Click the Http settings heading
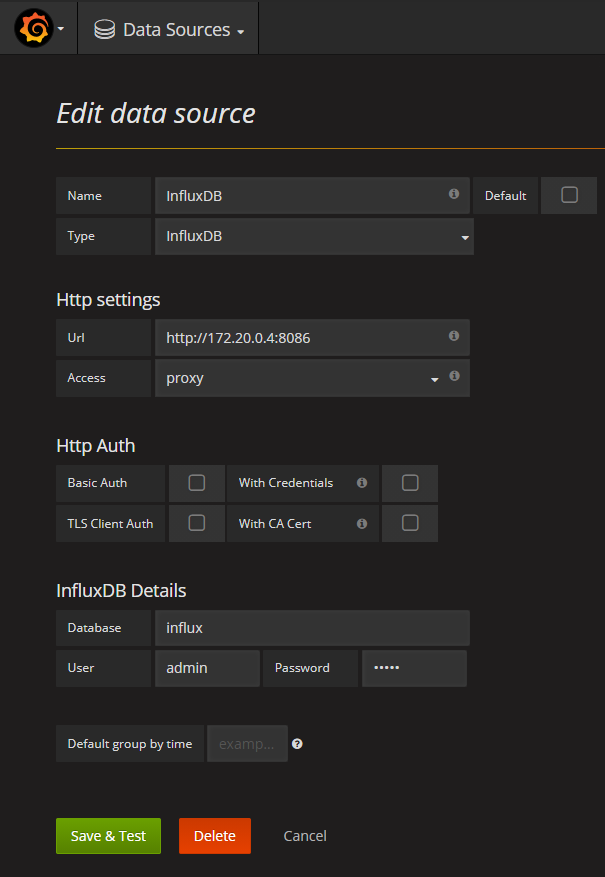 pyautogui.click(x=108, y=300)
